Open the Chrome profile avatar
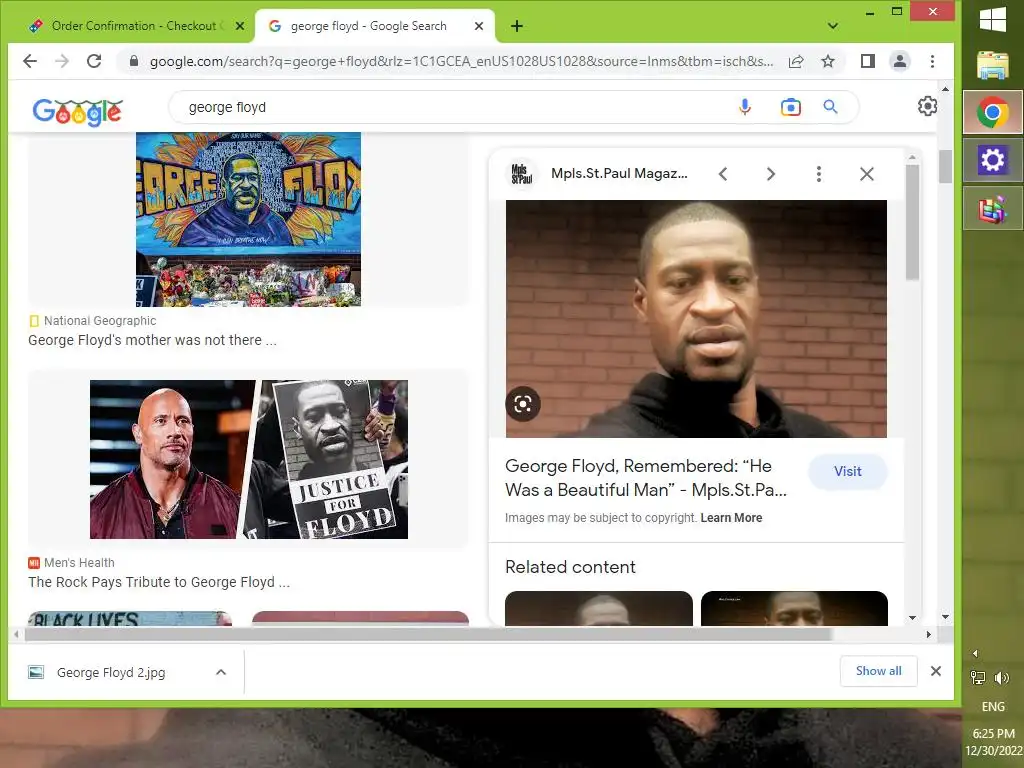Viewport: 1024px width, 768px height. tap(900, 61)
